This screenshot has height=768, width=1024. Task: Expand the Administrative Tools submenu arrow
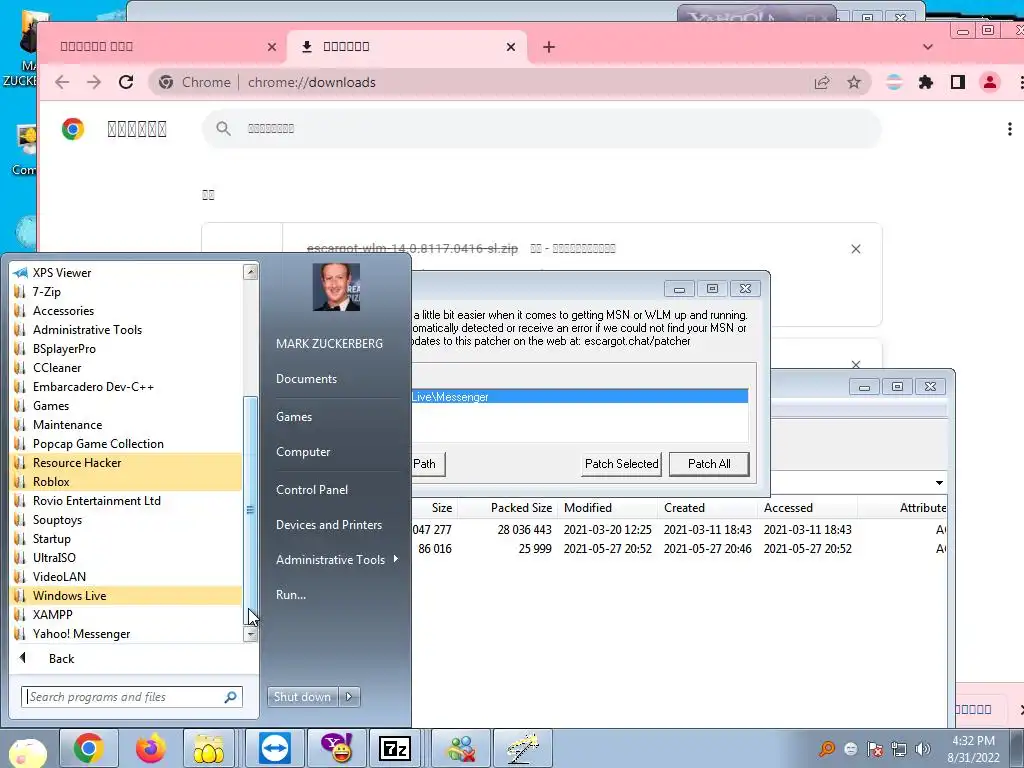(x=396, y=559)
